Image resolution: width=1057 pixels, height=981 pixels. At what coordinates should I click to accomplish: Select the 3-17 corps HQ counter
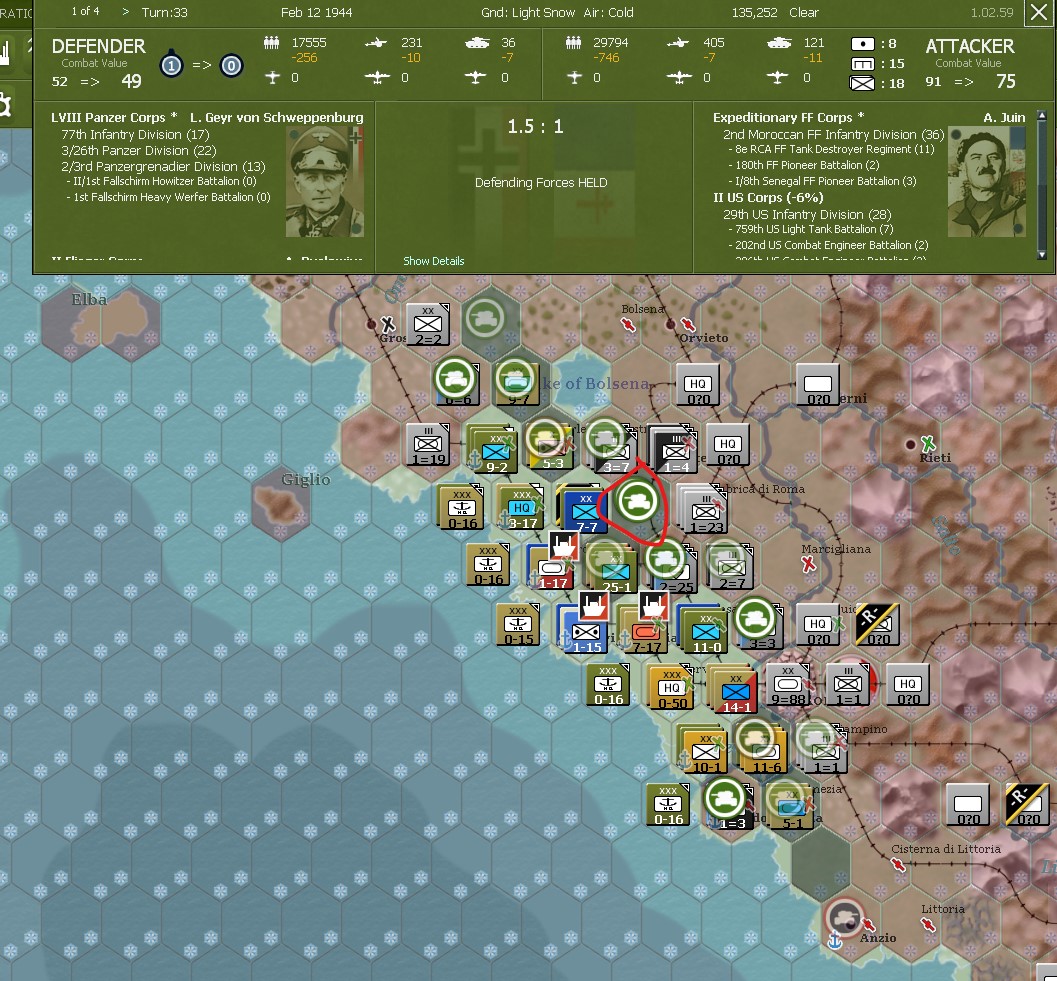pyautogui.click(x=522, y=508)
